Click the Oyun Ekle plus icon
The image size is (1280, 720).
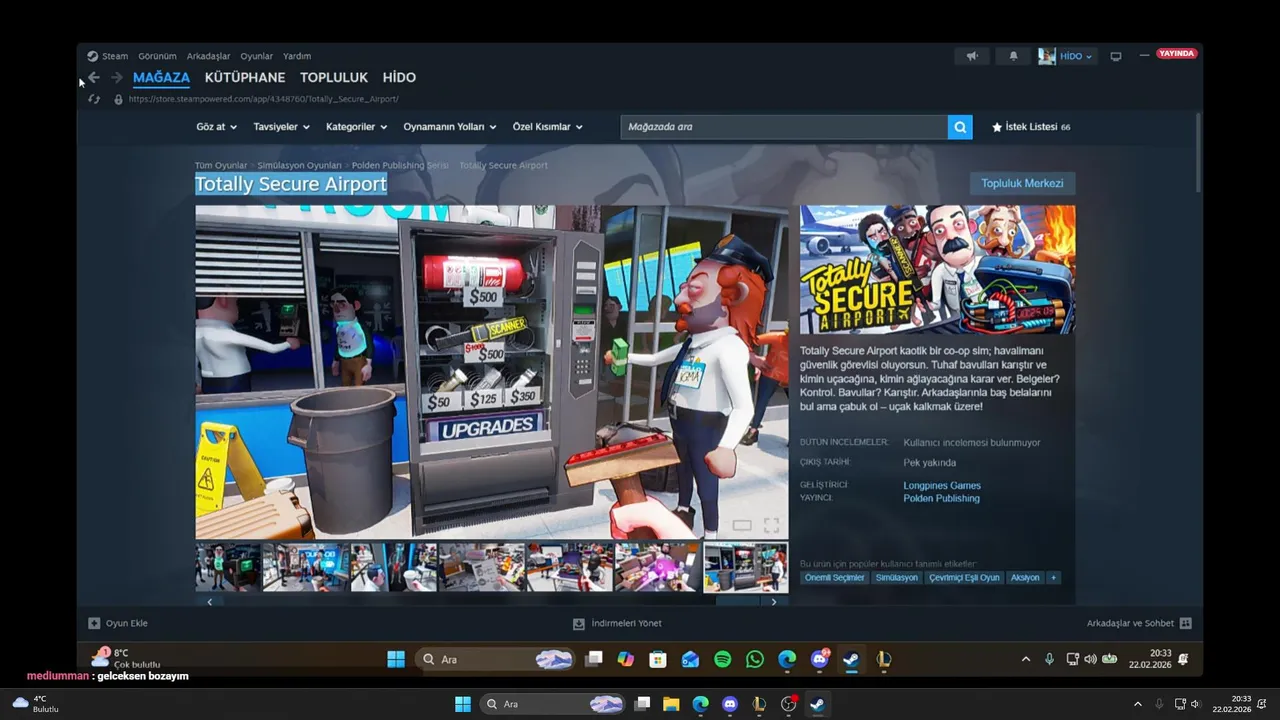pos(94,623)
